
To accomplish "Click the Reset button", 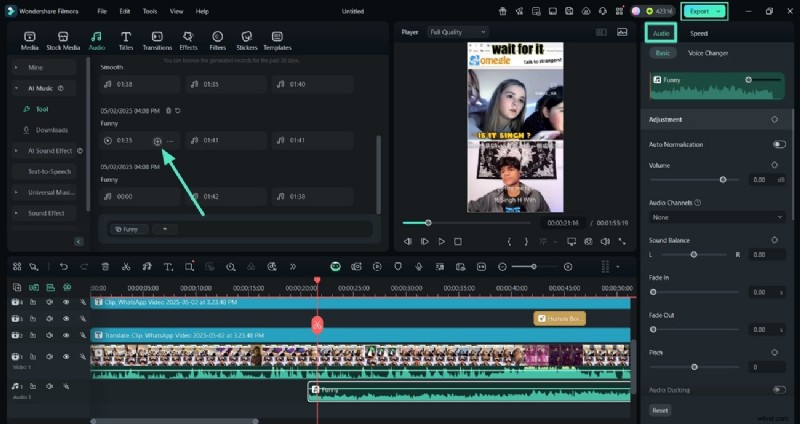I will 660,410.
